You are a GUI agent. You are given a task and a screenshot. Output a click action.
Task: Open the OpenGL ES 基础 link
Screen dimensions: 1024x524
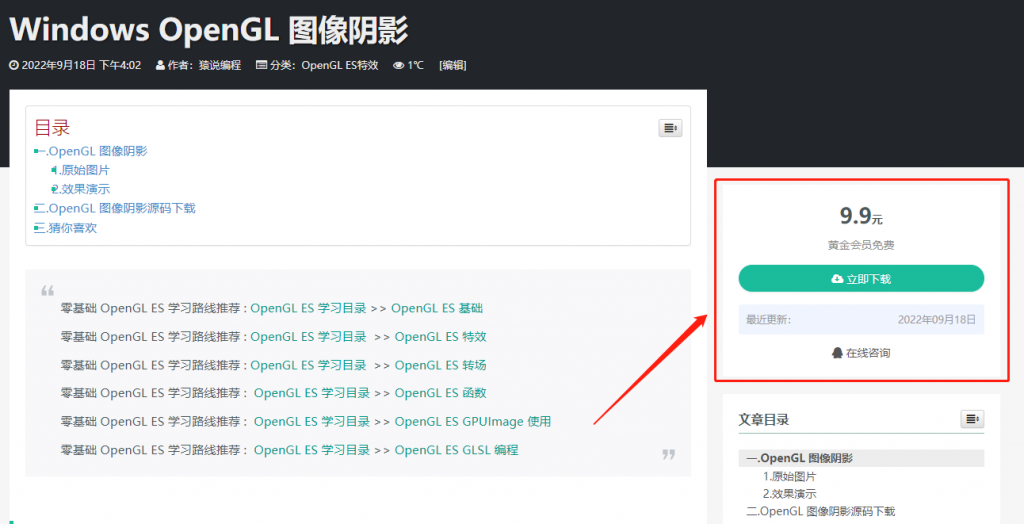coord(437,308)
